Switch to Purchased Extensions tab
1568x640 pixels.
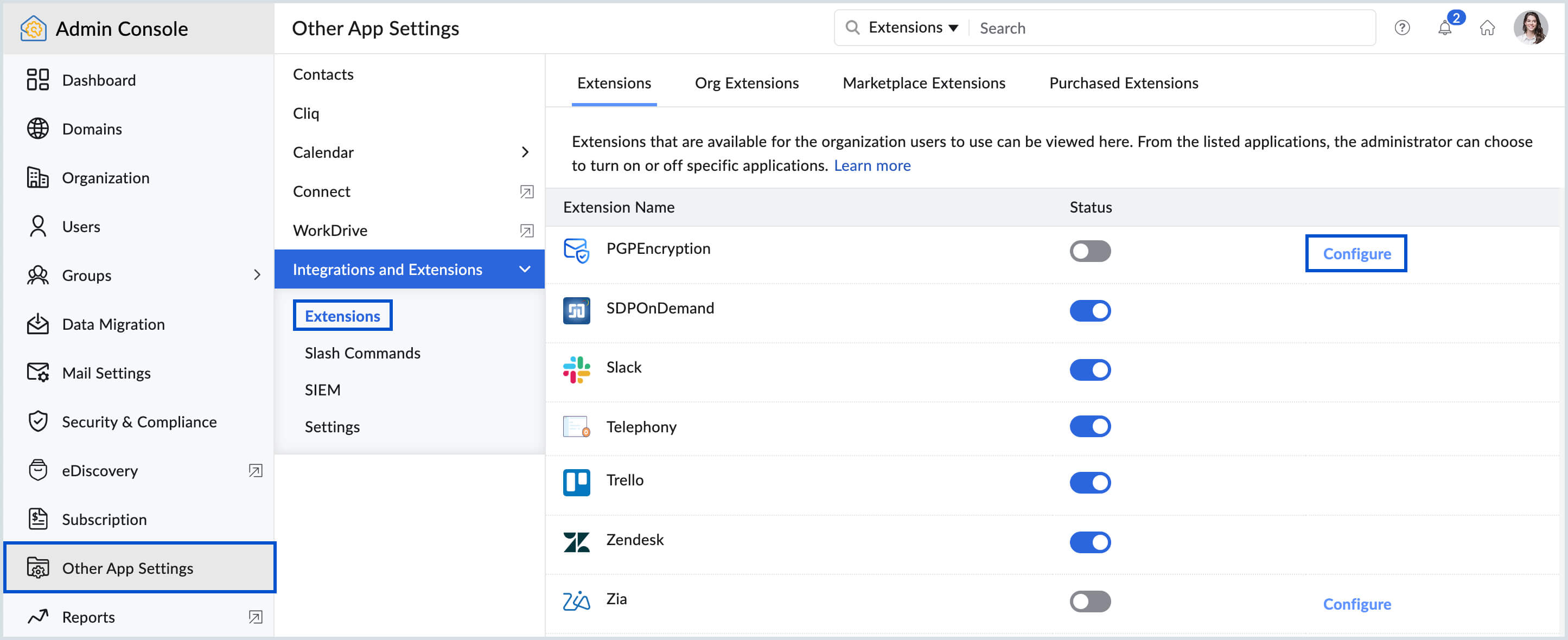tap(1123, 83)
